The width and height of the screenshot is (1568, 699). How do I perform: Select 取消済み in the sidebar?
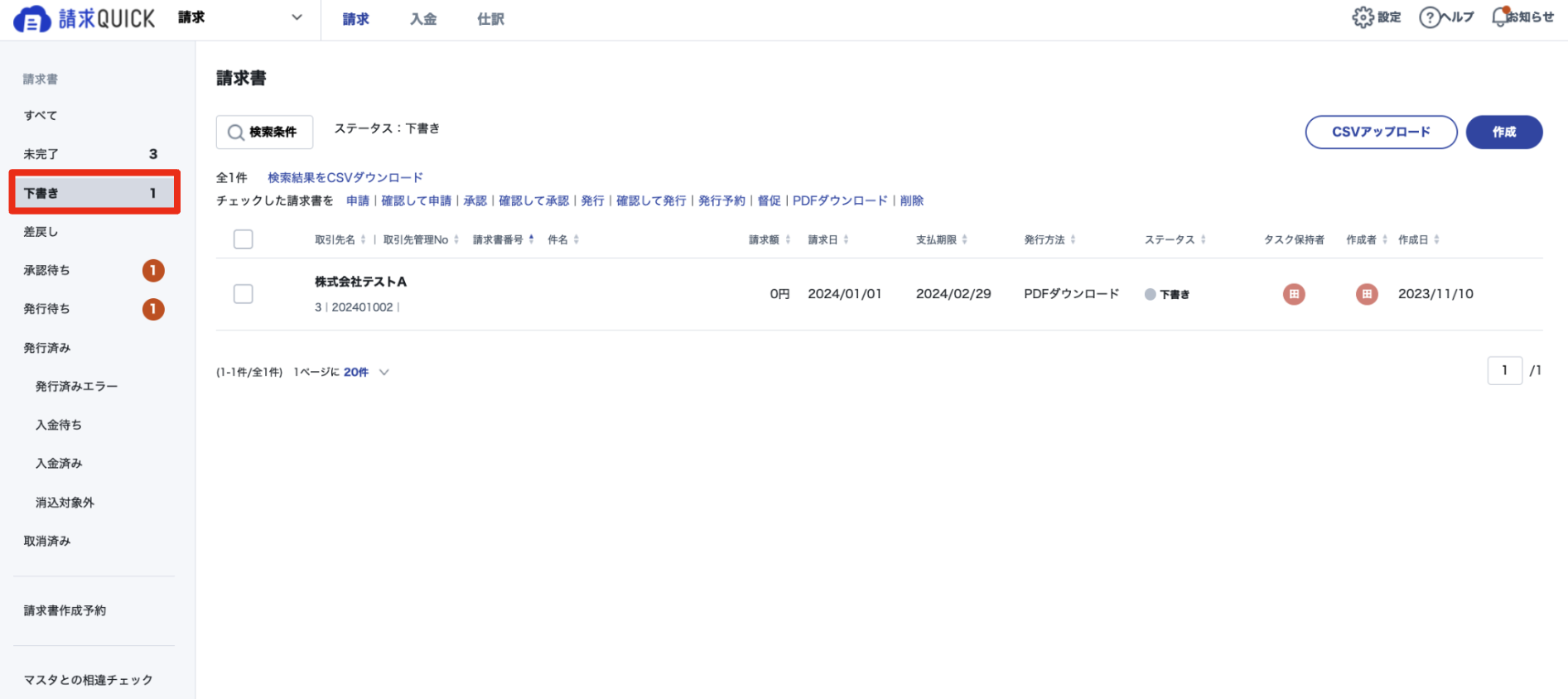coord(47,541)
